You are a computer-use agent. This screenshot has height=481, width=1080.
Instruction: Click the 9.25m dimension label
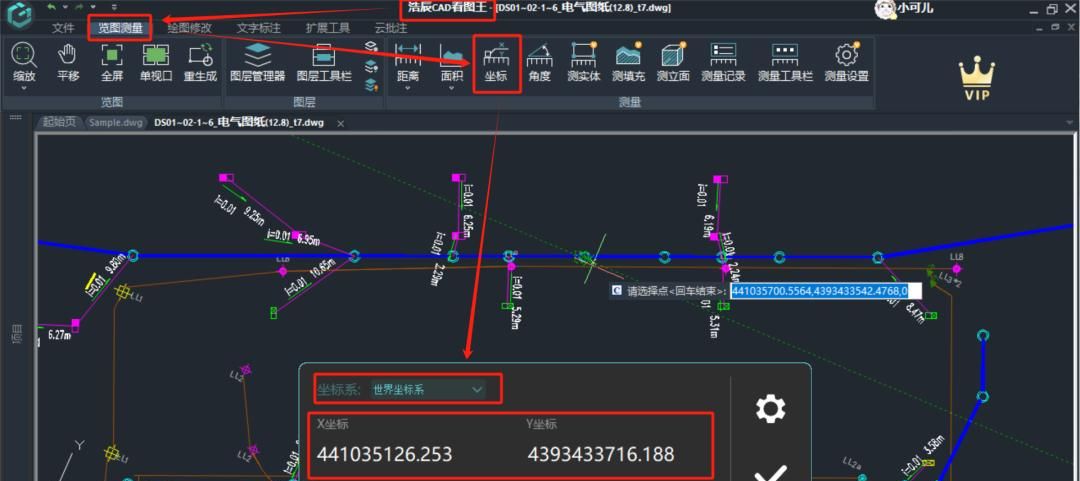click(x=253, y=217)
